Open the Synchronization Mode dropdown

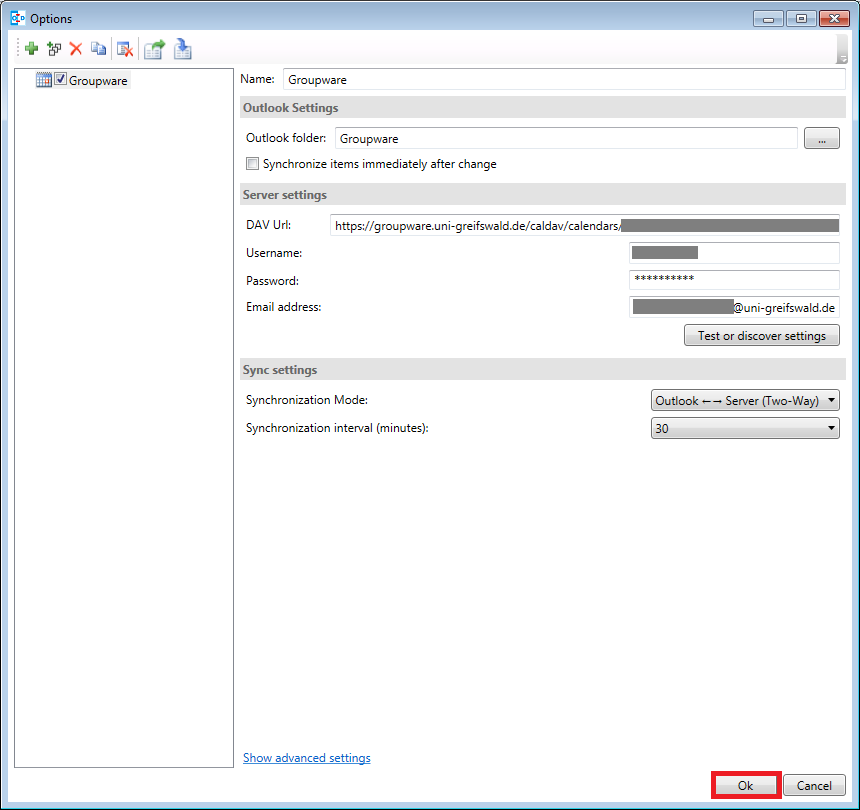744,401
